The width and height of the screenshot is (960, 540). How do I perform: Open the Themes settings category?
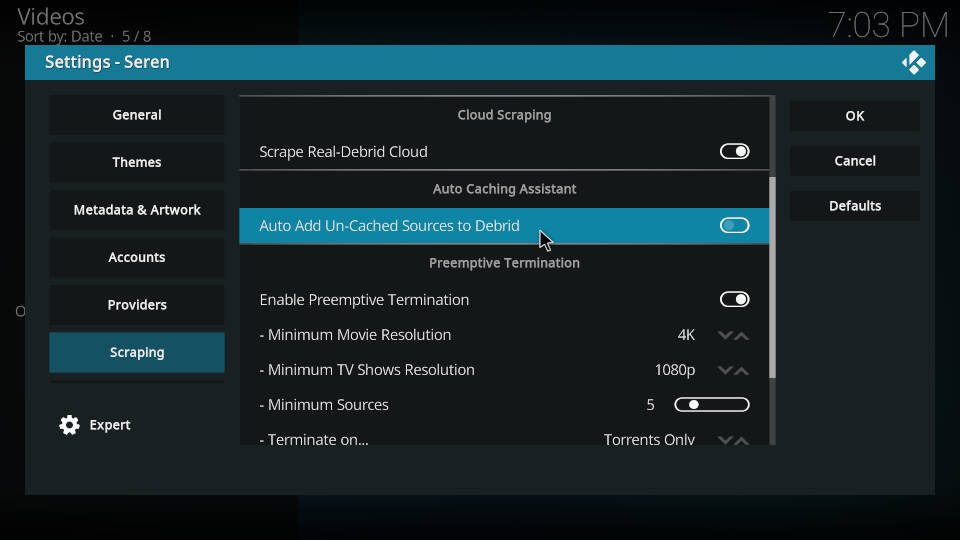pyautogui.click(x=137, y=162)
